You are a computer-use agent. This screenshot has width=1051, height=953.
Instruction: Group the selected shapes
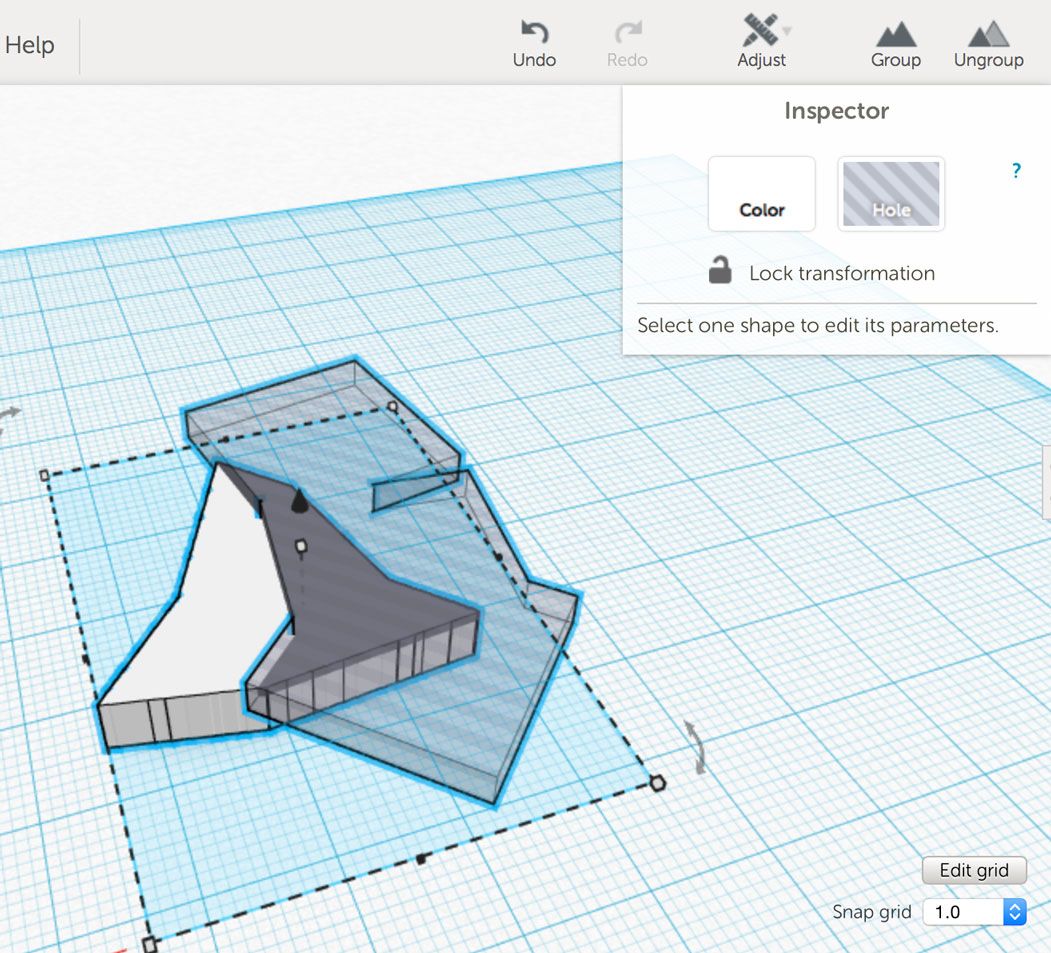click(x=895, y=34)
